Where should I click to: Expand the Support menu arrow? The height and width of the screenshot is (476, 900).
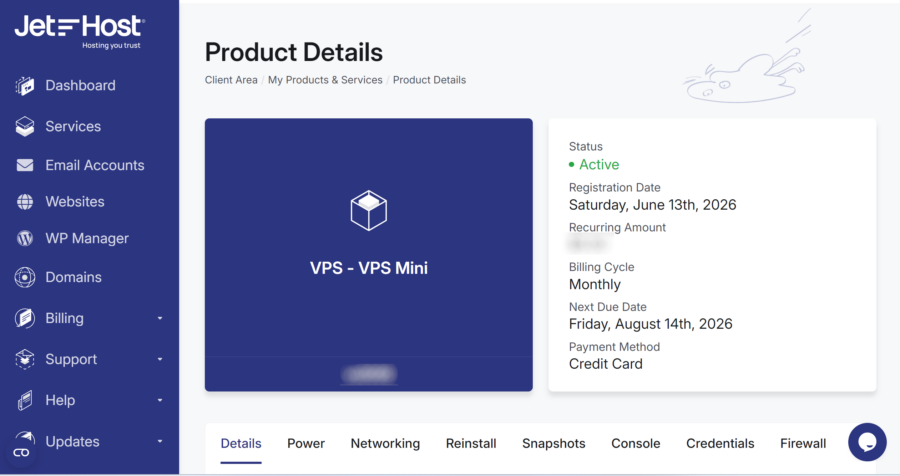(160, 359)
